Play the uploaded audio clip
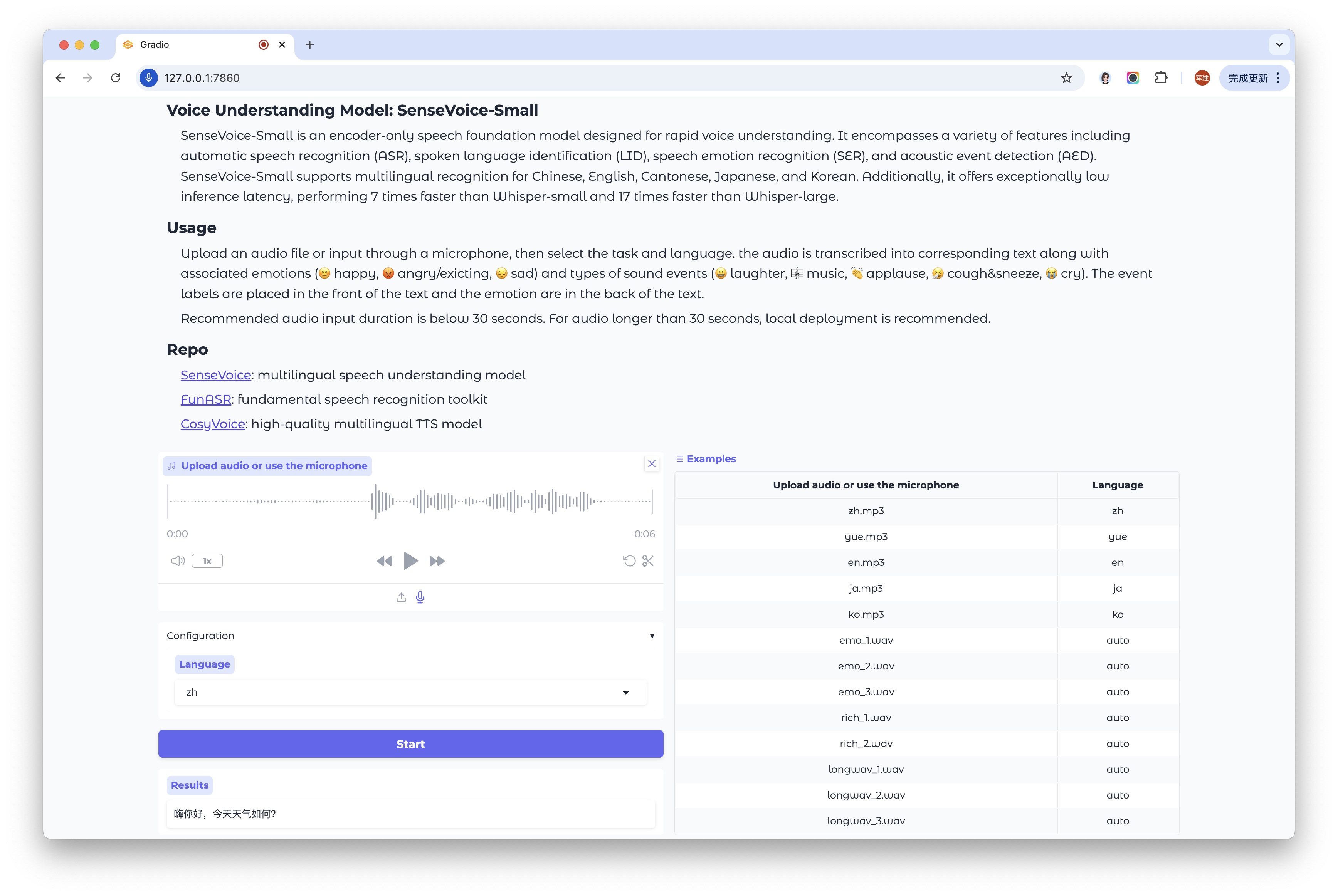The width and height of the screenshot is (1338, 896). [410, 560]
